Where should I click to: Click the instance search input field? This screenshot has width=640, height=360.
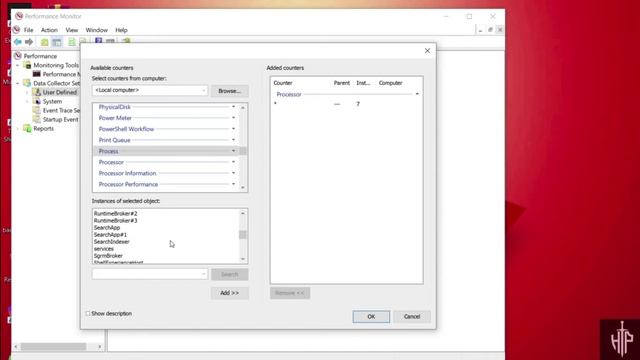pos(146,274)
